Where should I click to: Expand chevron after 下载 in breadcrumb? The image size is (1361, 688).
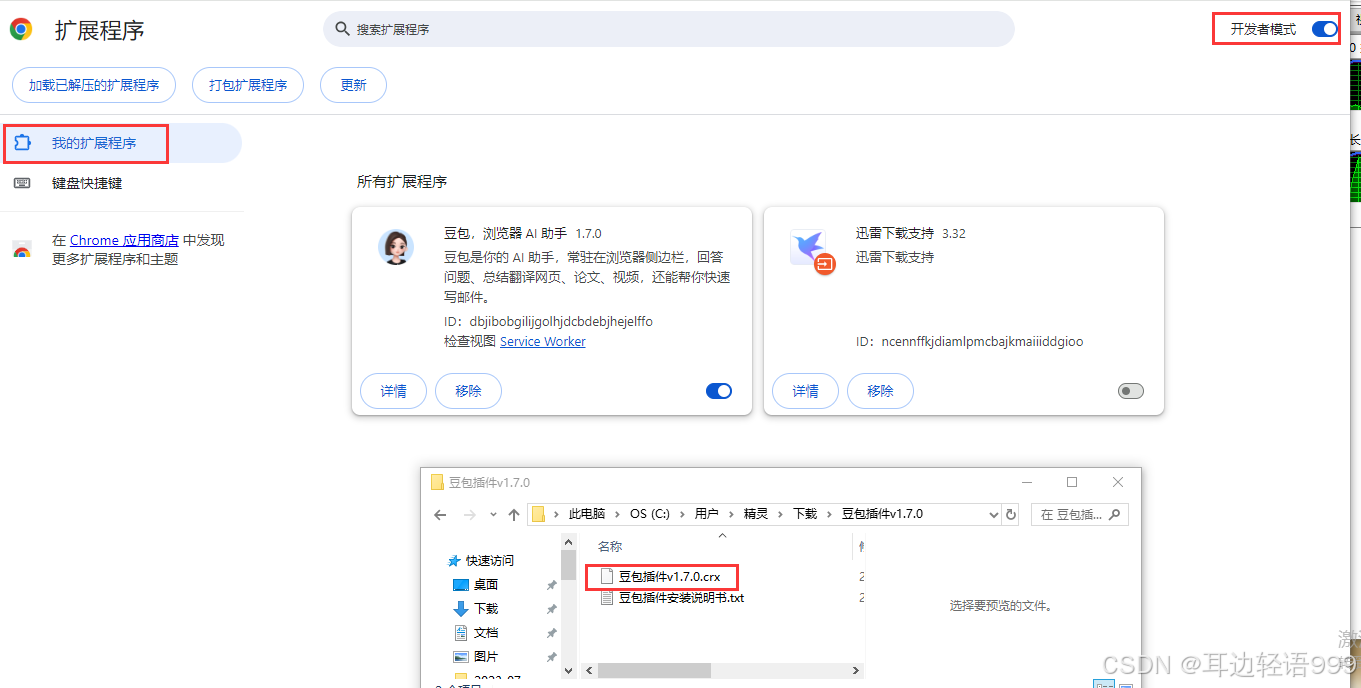point(829,514)
